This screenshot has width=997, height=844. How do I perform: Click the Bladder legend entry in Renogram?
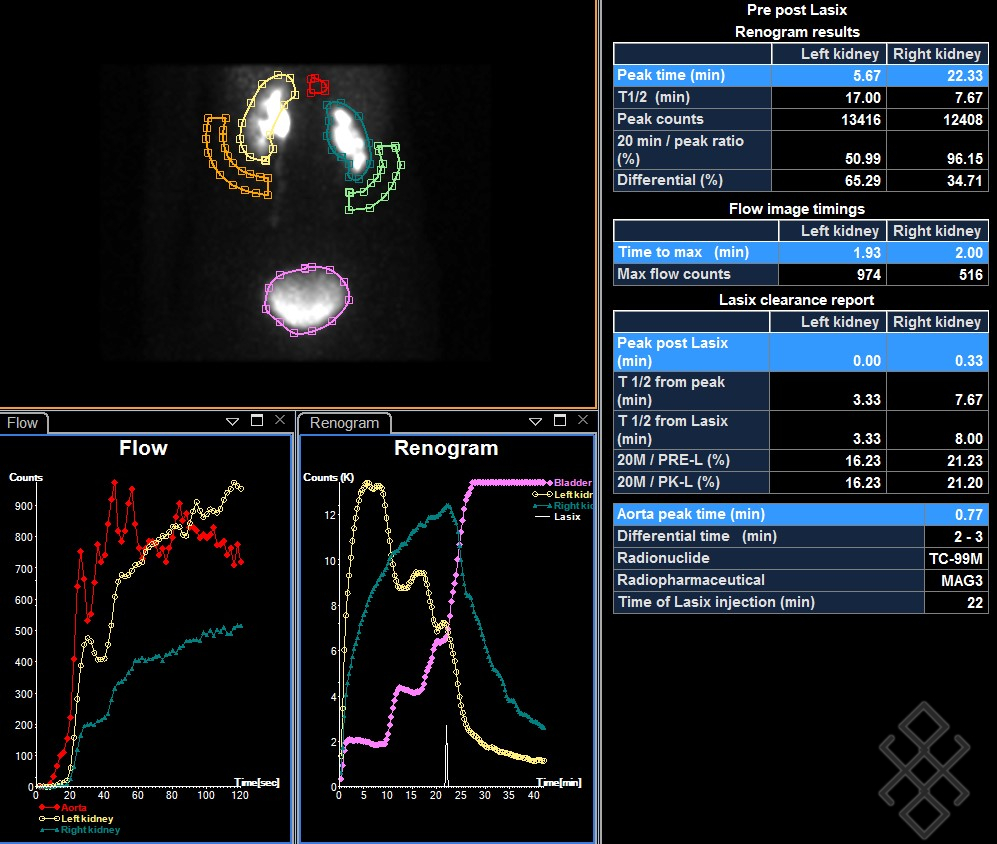[572, 483]
